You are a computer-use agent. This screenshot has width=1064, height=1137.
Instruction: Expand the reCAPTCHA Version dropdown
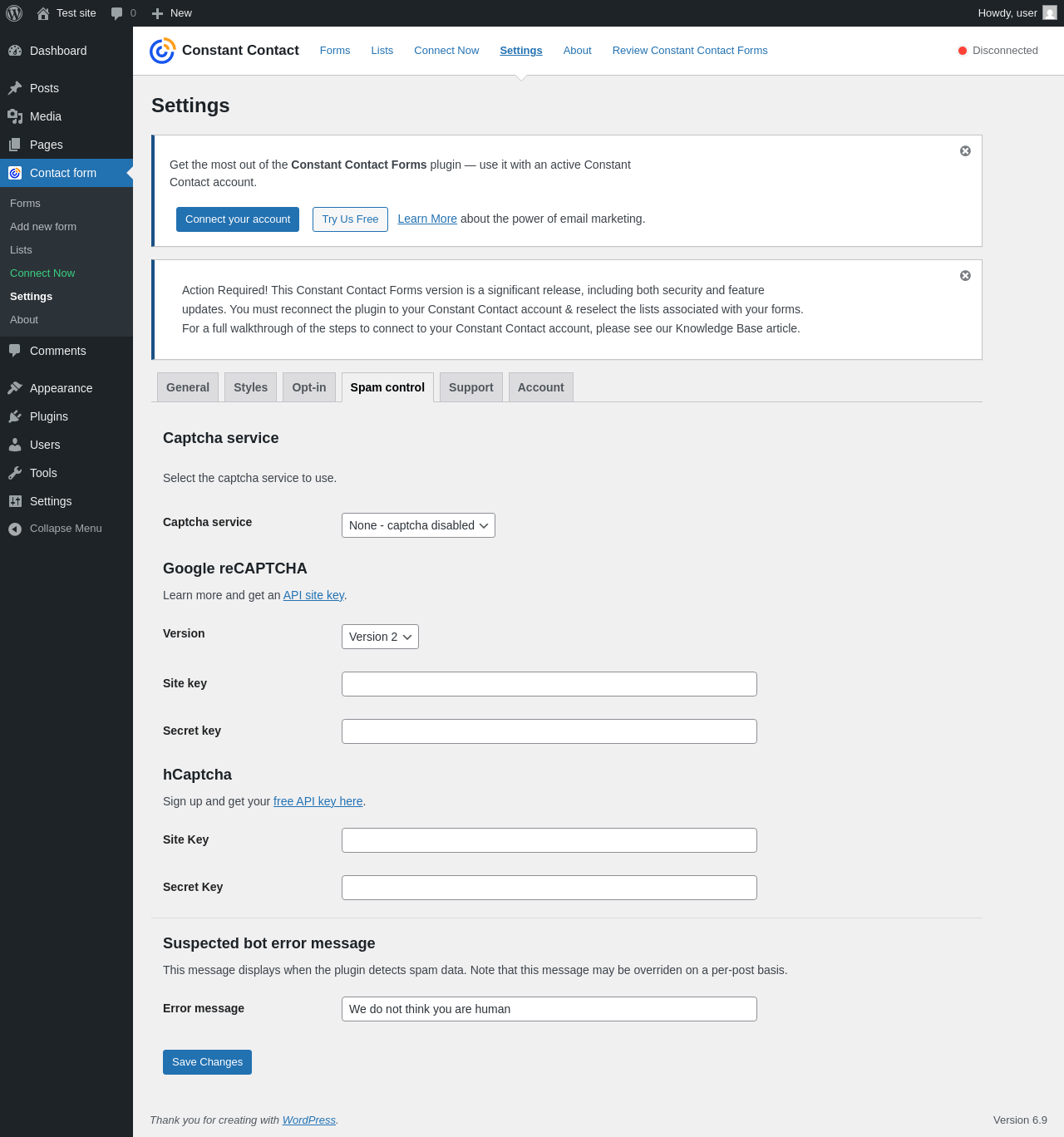pos(380,637)
